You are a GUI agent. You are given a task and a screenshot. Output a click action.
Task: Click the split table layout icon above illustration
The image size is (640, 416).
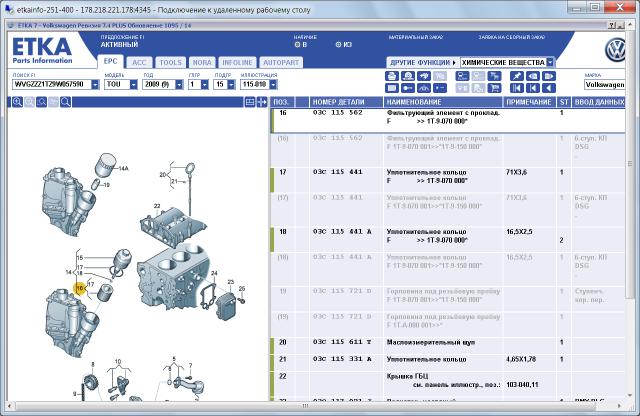250,102
